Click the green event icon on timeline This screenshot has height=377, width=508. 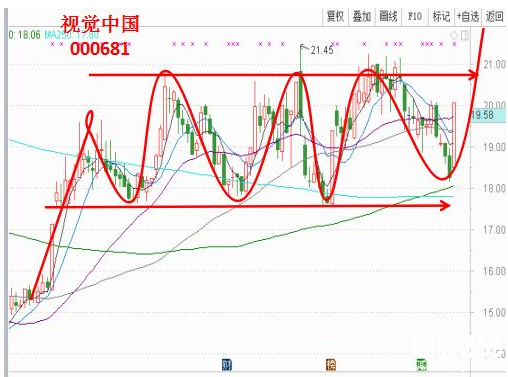coord(421,365)
